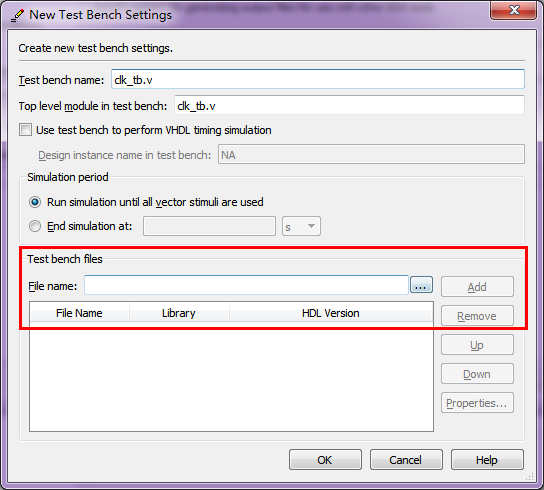Click the HDL Version column header
544x490 pixels.
[331, 313]
